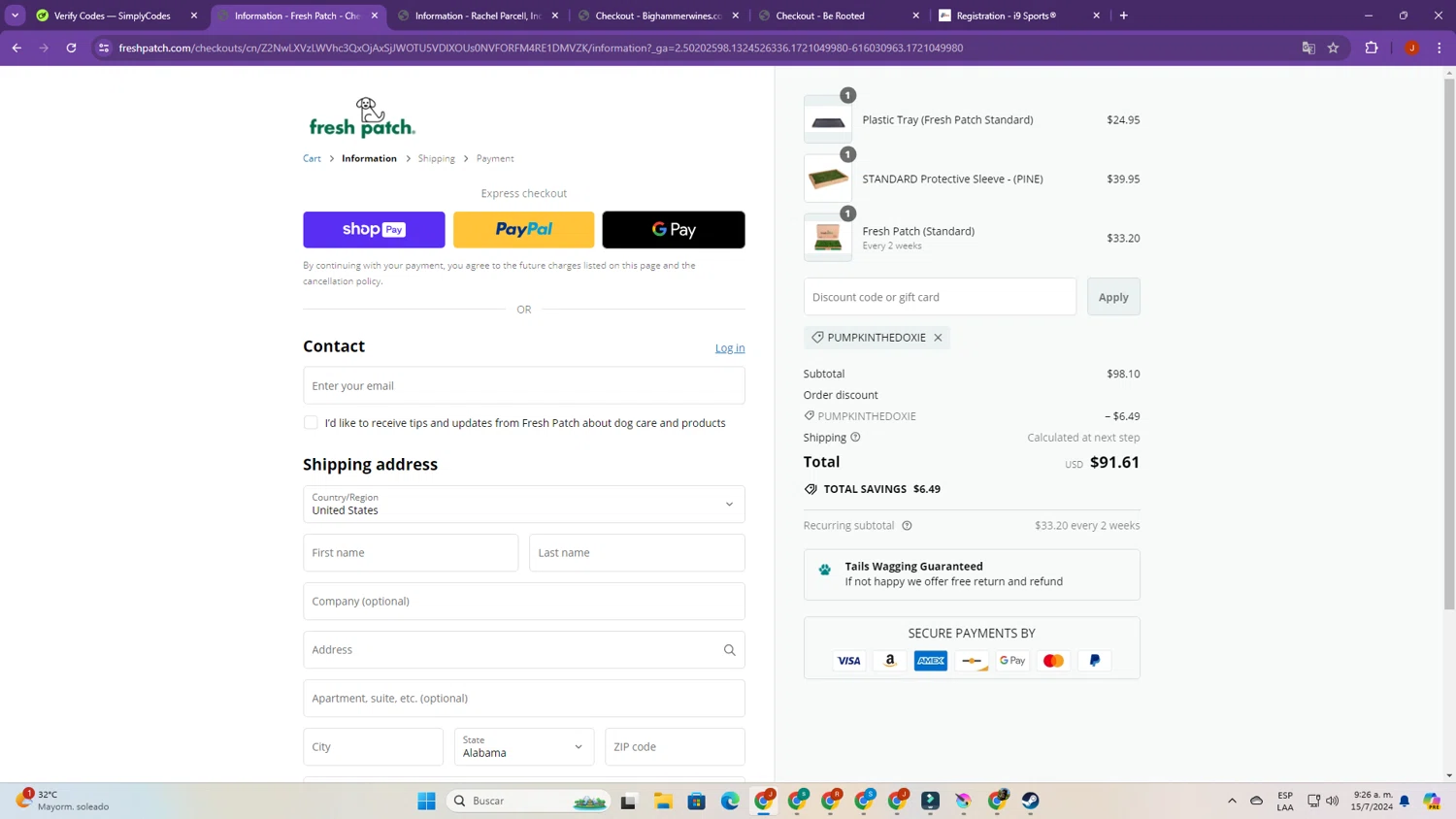Click the First name field

tap(411, 553)
